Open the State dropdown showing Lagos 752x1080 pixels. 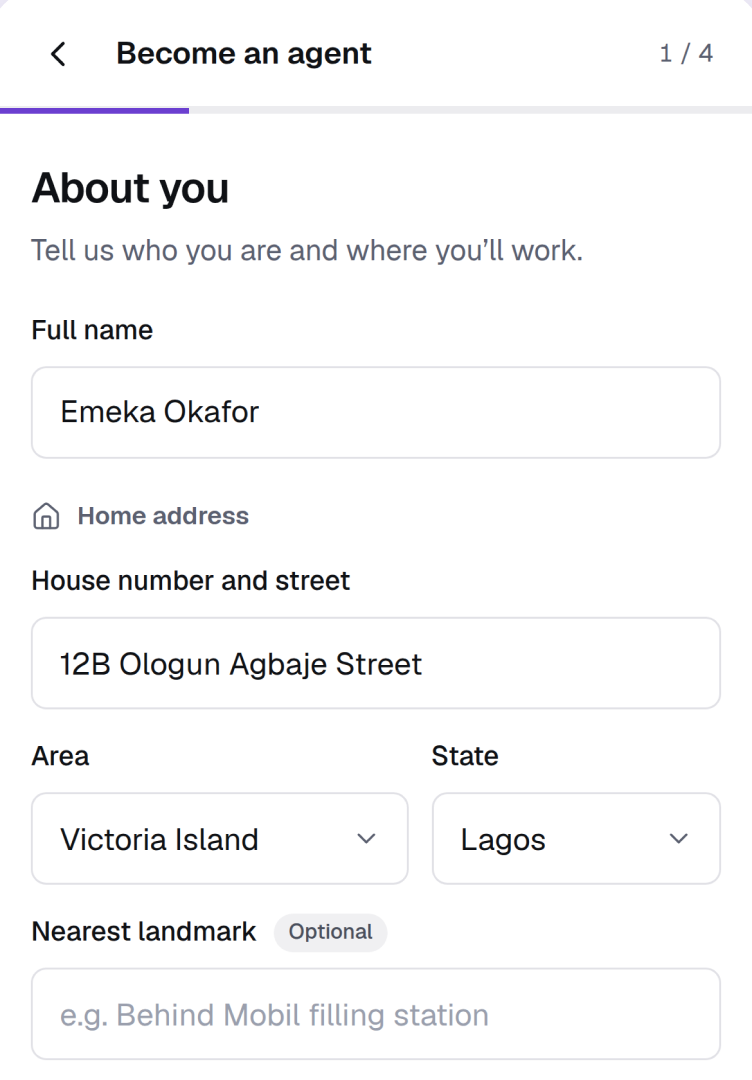tap(576, 838)
